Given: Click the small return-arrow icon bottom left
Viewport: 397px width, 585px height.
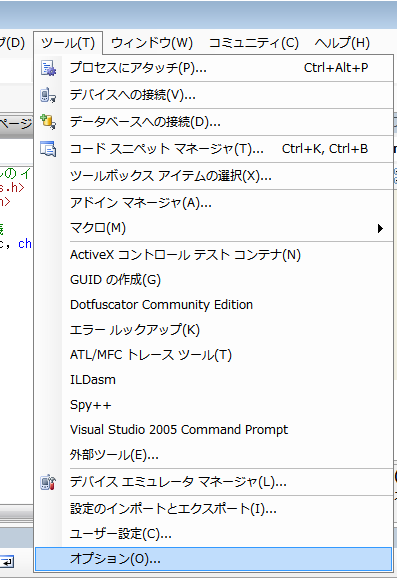Looking at the screenshot, I should pos(7,561).
